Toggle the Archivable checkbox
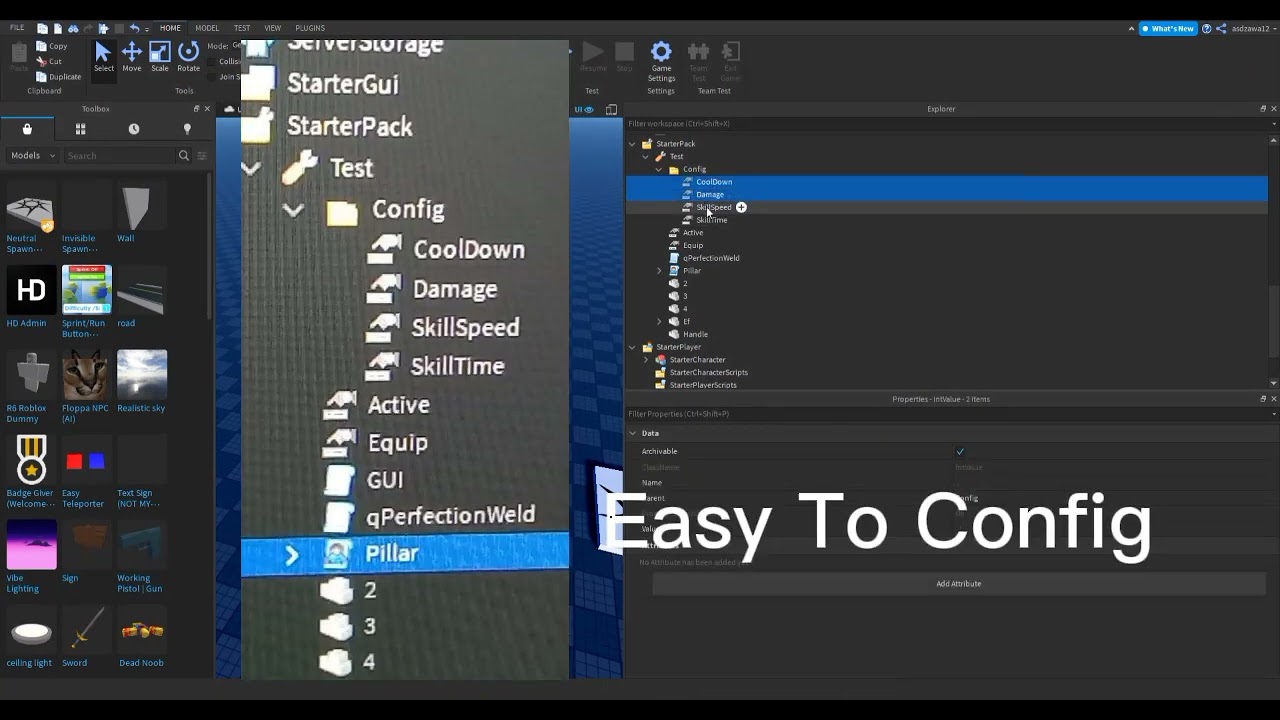The width and height of the screenshot is (1280, 720). [960, 451]
